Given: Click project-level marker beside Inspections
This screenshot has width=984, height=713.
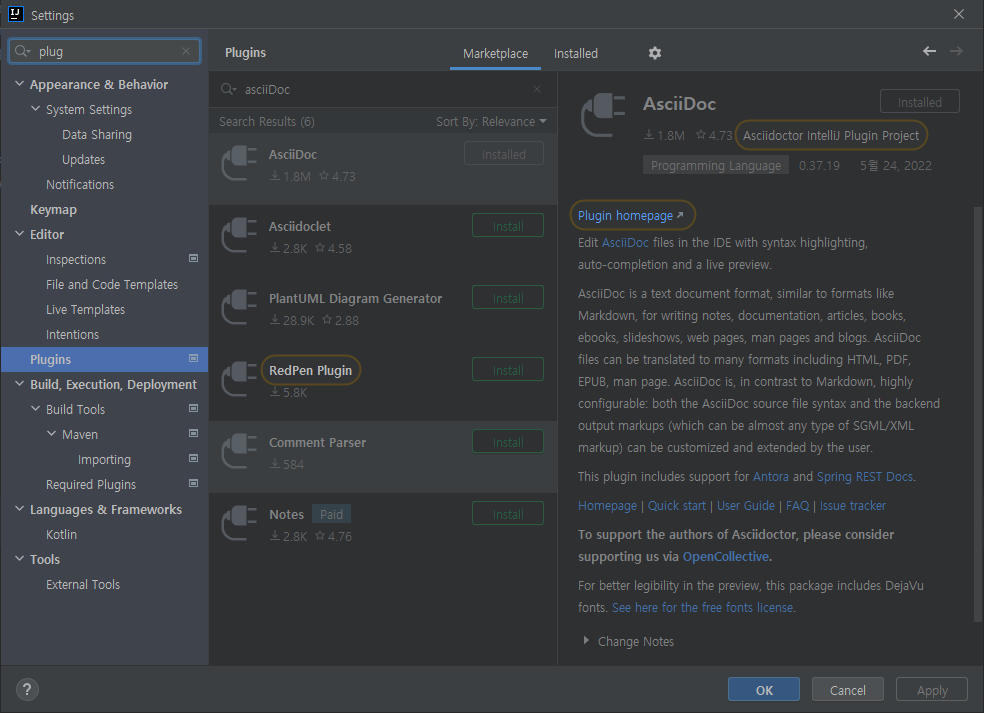Looking at the screenshot, I should [x=193, y=259].
